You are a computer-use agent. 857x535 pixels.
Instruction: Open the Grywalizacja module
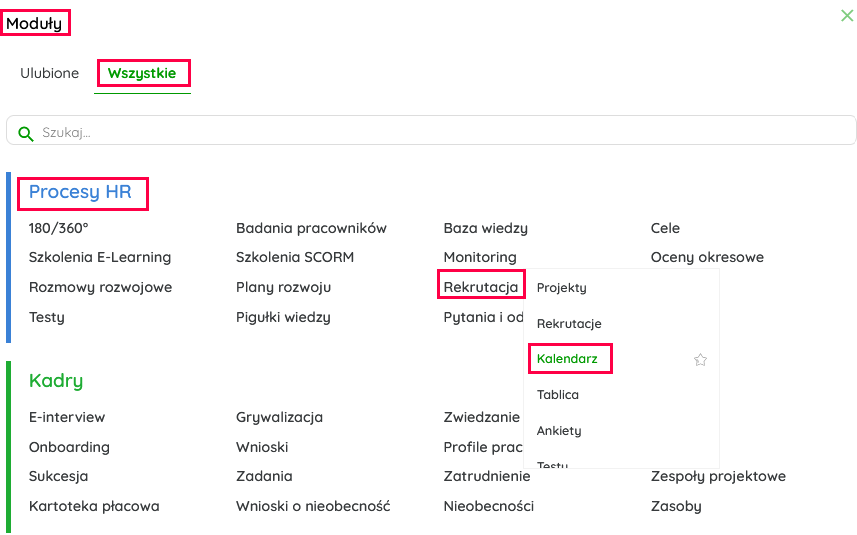pyautogui.click(x=279, y=417)
